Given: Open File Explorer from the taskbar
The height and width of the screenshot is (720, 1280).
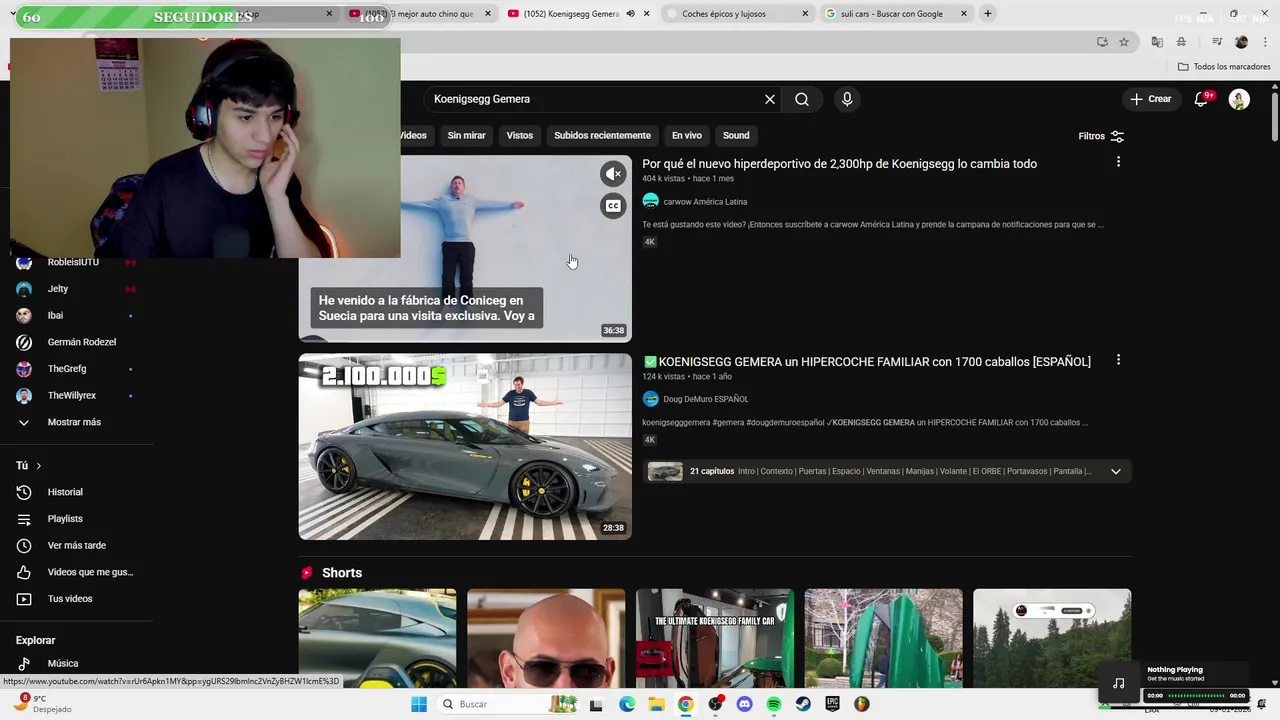Looking at the screenshot, I should (656, 704).
